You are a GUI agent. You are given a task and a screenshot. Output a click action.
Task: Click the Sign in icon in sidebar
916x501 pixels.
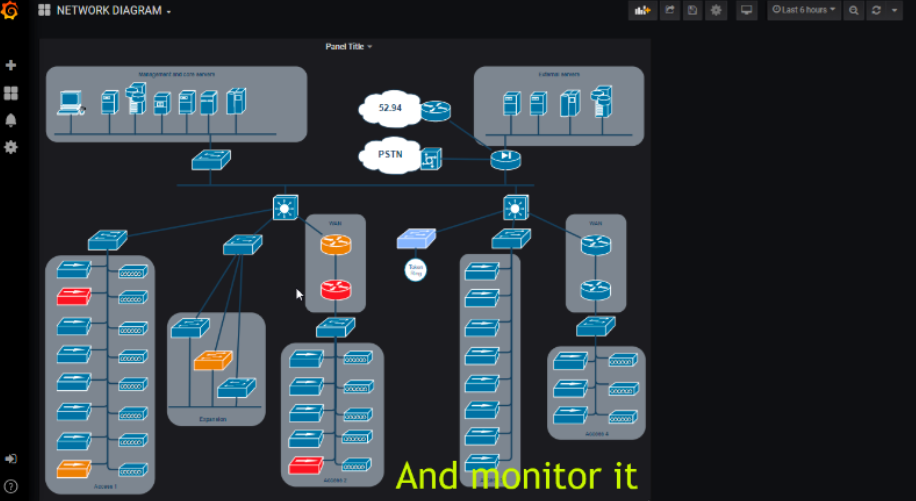(x=11, y=459)
